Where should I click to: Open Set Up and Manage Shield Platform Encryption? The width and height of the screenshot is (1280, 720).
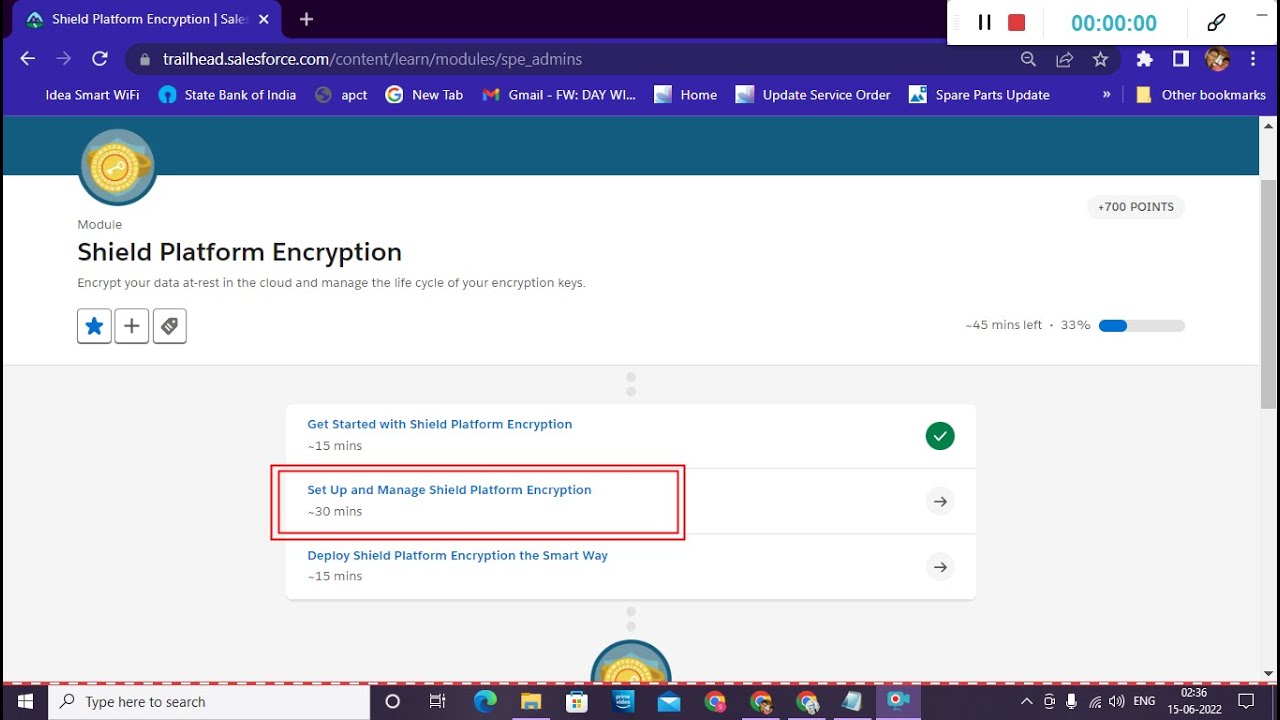pyautogui.click(x=449, y=490)
